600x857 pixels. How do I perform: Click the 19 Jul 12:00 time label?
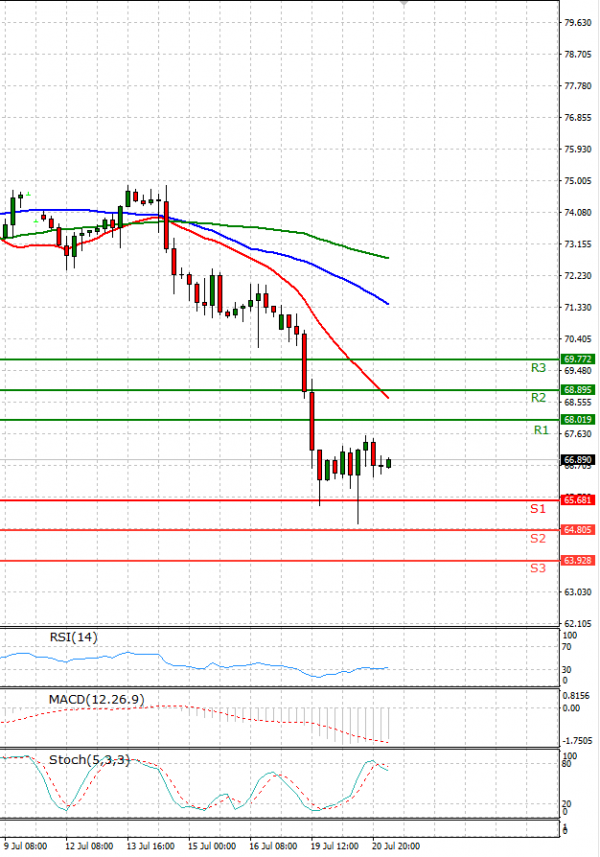coord(334,846)
